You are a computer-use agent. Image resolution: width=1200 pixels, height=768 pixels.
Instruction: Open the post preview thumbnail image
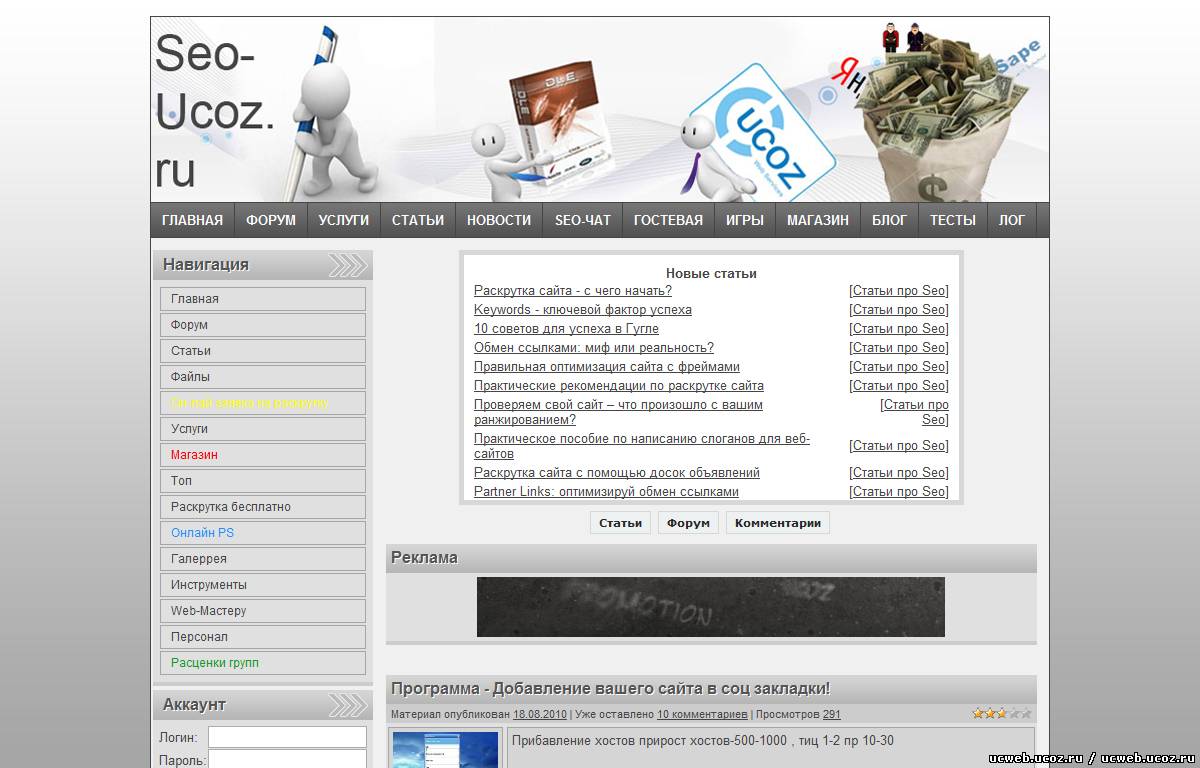445,750
